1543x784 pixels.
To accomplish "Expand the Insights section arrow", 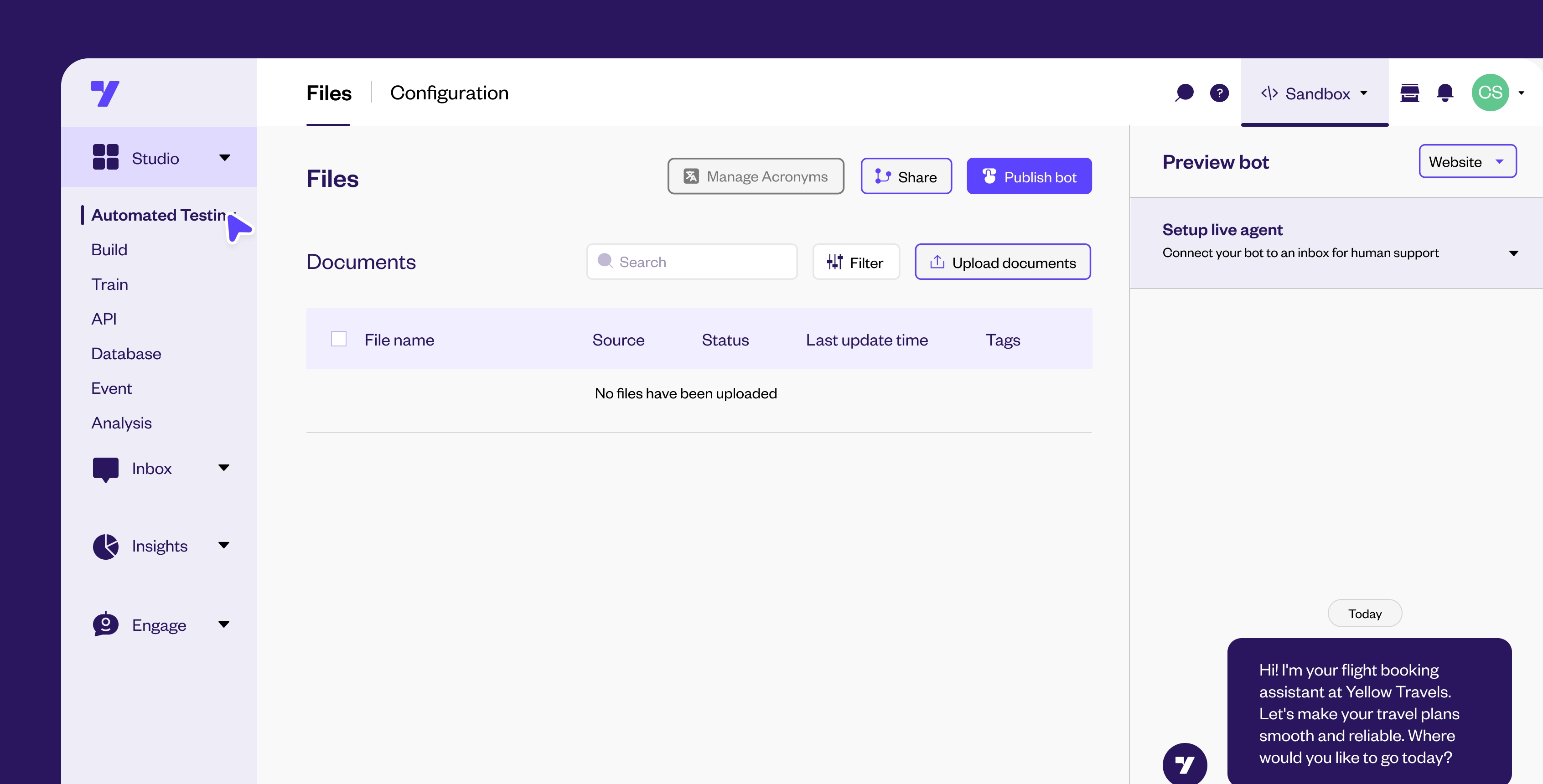I will (x=224, y=545).
